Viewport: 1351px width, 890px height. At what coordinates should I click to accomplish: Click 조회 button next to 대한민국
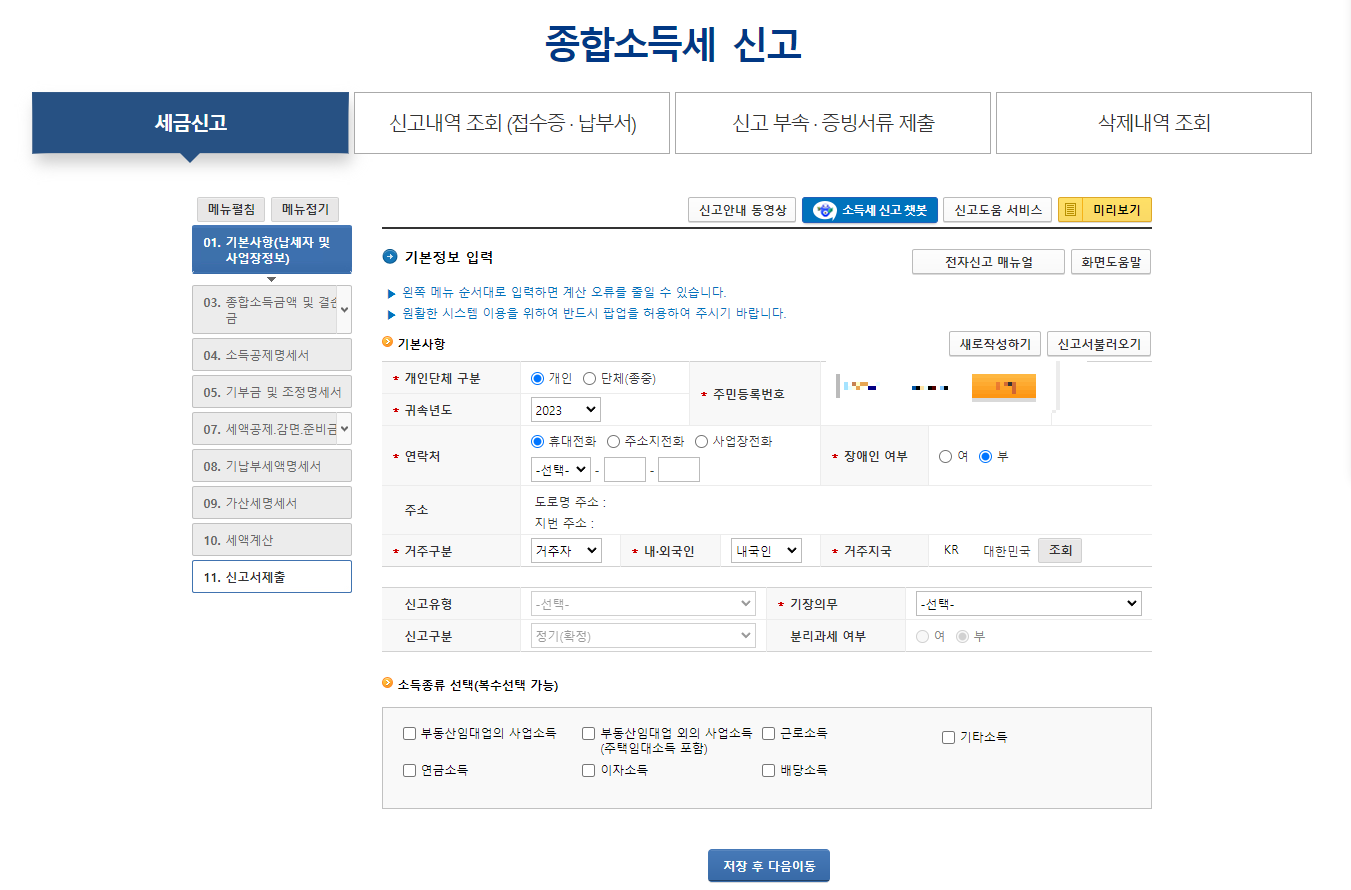[1060, 550]
